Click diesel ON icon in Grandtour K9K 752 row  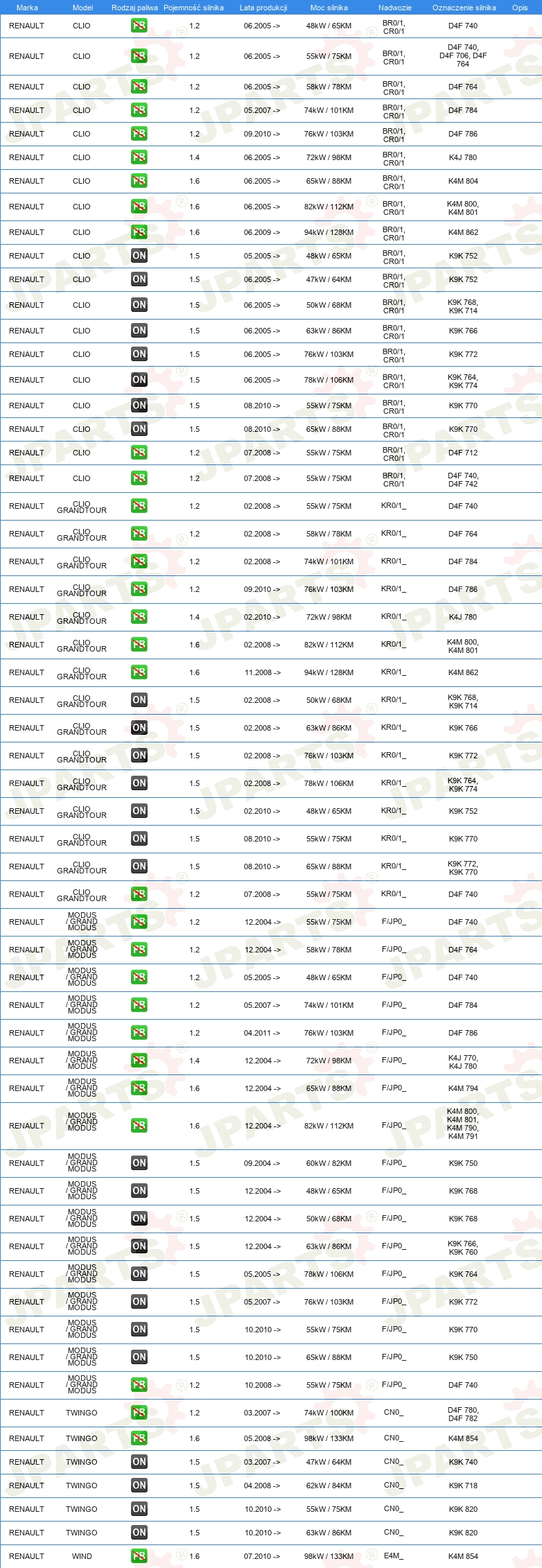[x=139, y=811]
